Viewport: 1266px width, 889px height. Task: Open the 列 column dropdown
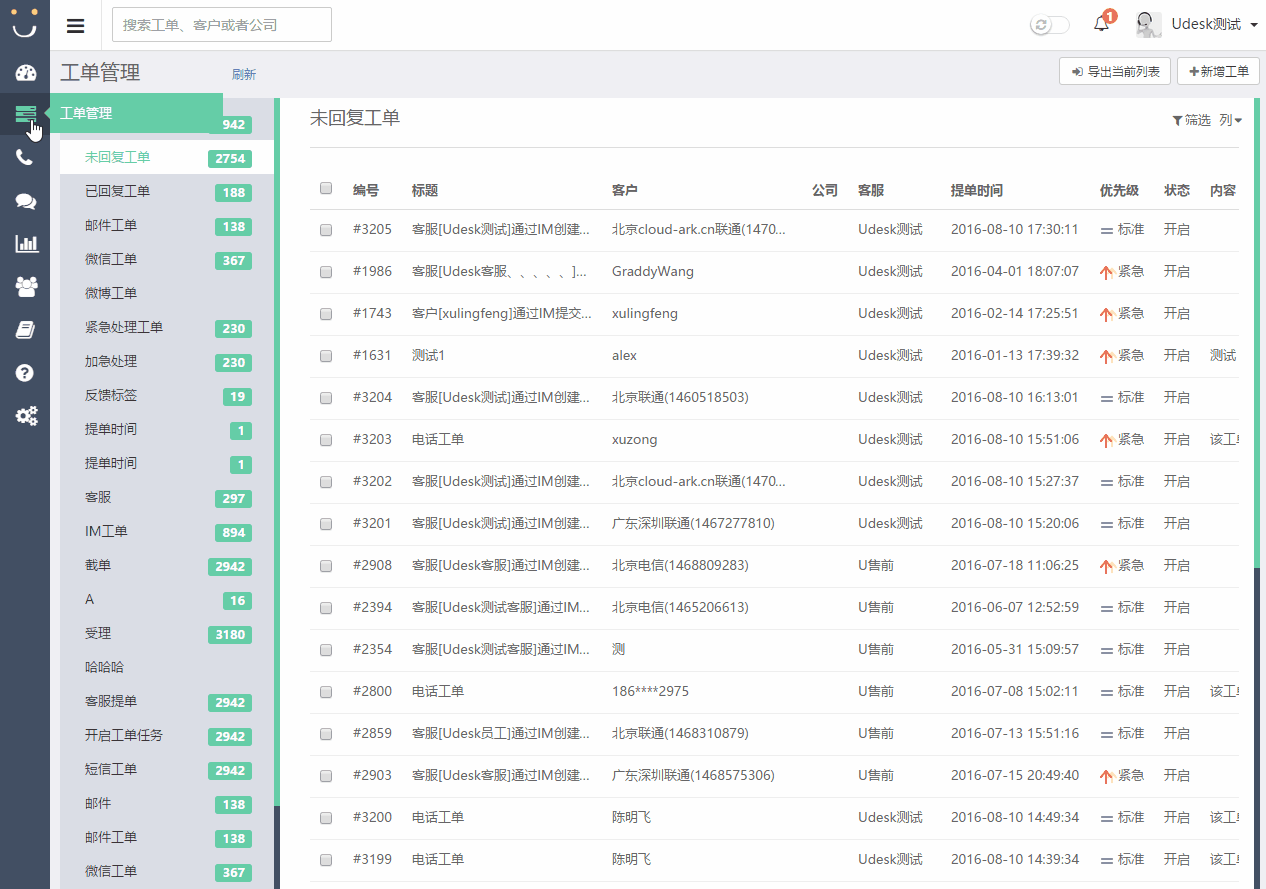pyautogui.click(x=1230, y=120)
